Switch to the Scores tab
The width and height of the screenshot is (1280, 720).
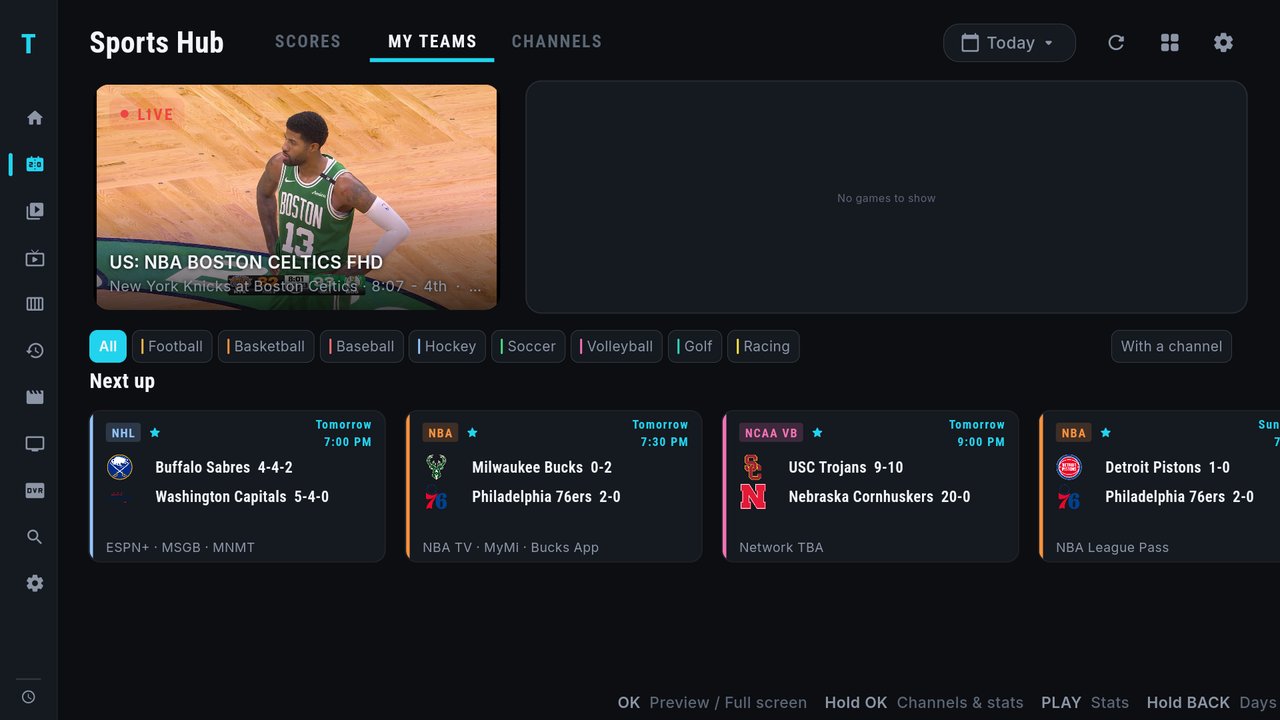pyautogui.click(x=308, y=42)
